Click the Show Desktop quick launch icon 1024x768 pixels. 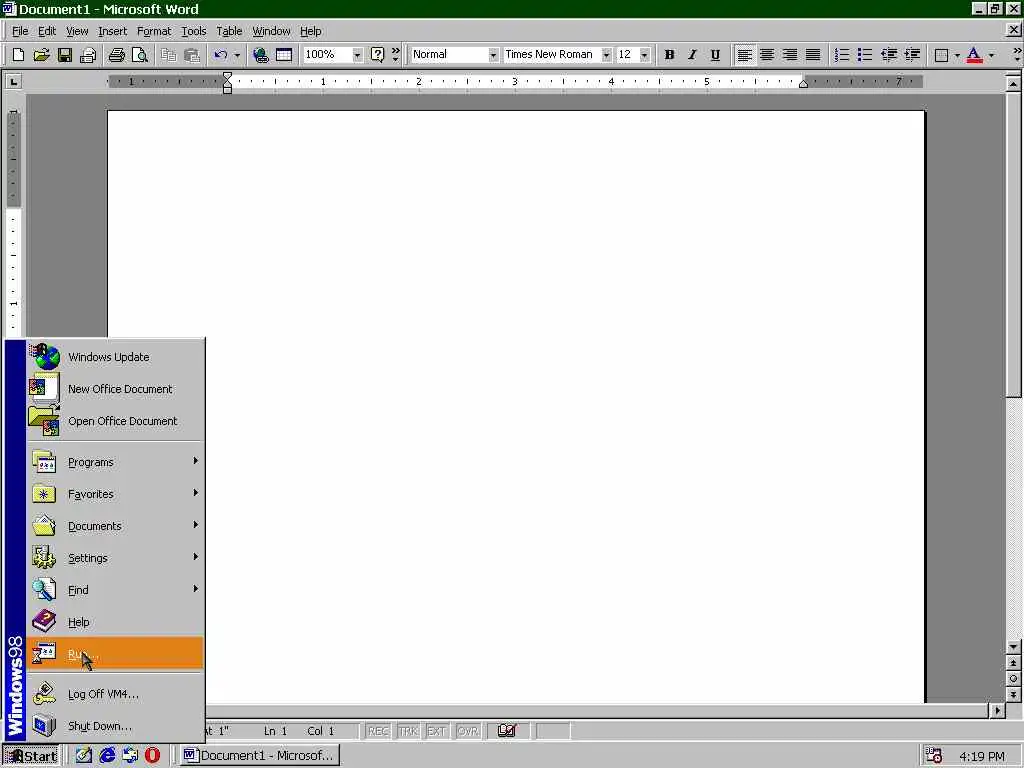pyautogui.click(x=84, y=756)
